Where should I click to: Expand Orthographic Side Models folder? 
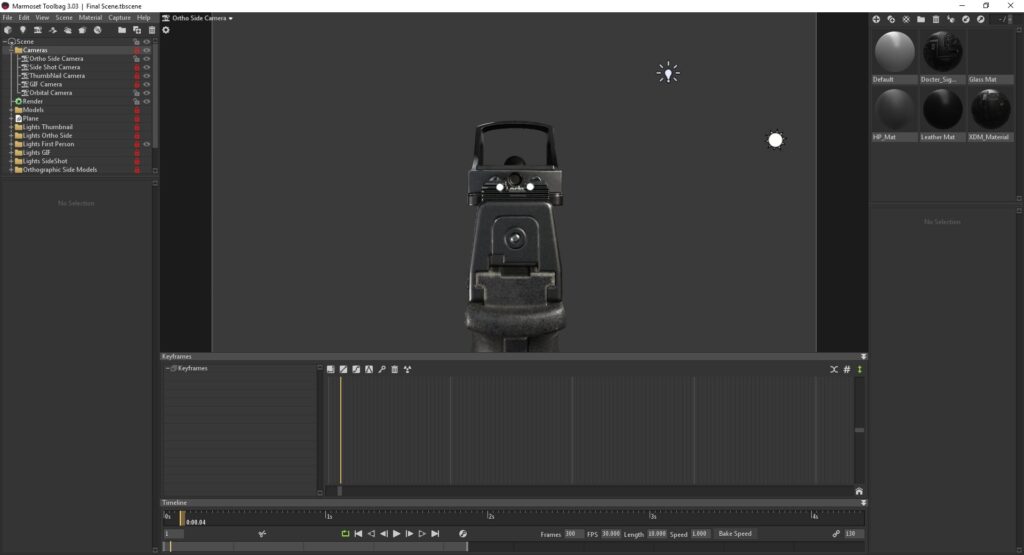(x=11, y=170)
